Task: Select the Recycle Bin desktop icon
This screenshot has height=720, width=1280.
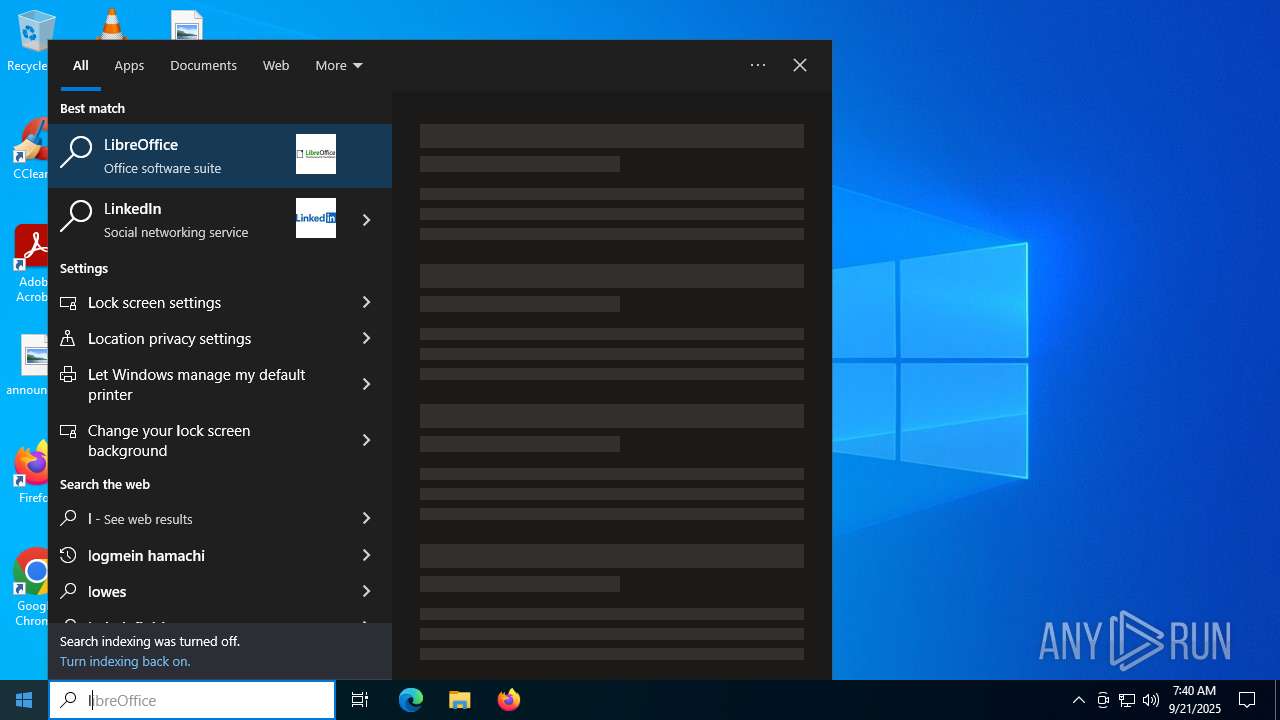Action: 30,42
